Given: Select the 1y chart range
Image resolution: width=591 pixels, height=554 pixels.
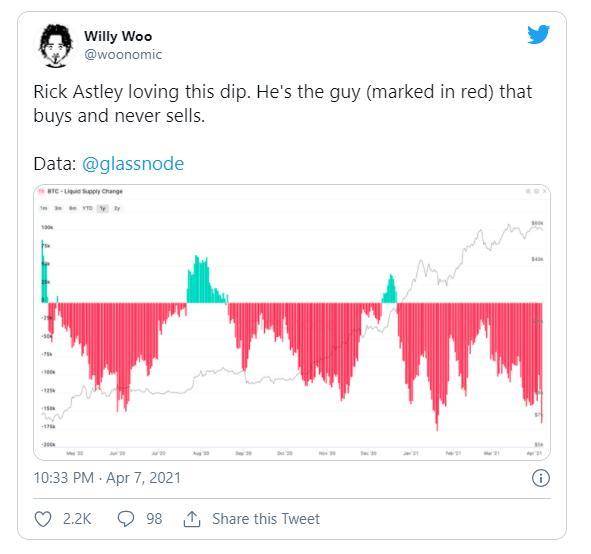Looking at the screenshot, I should (x=103, y=208).
